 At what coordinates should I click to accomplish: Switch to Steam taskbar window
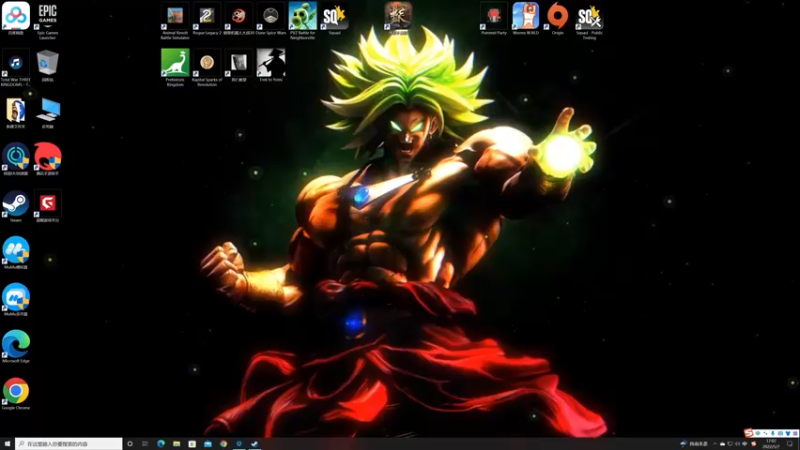pos(254,444)
